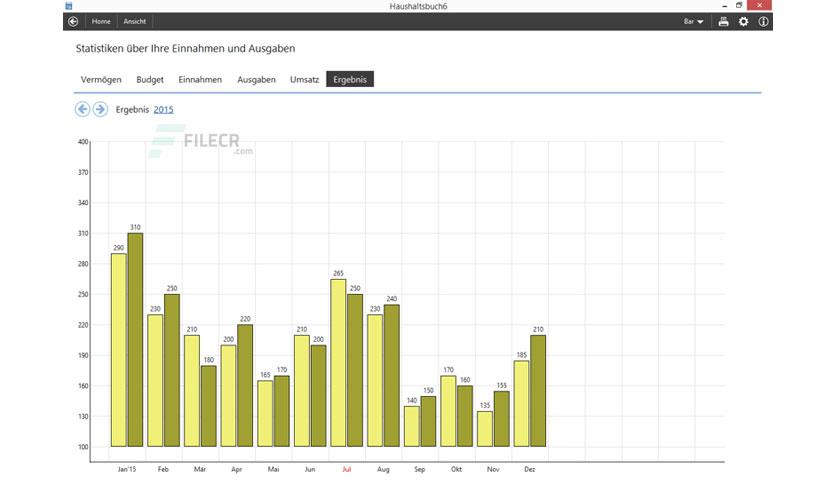Image resolution: width=836 pixels, height=484 pixels.
Task: Click the back arrow icon in top bar
Action: (73, 21)
